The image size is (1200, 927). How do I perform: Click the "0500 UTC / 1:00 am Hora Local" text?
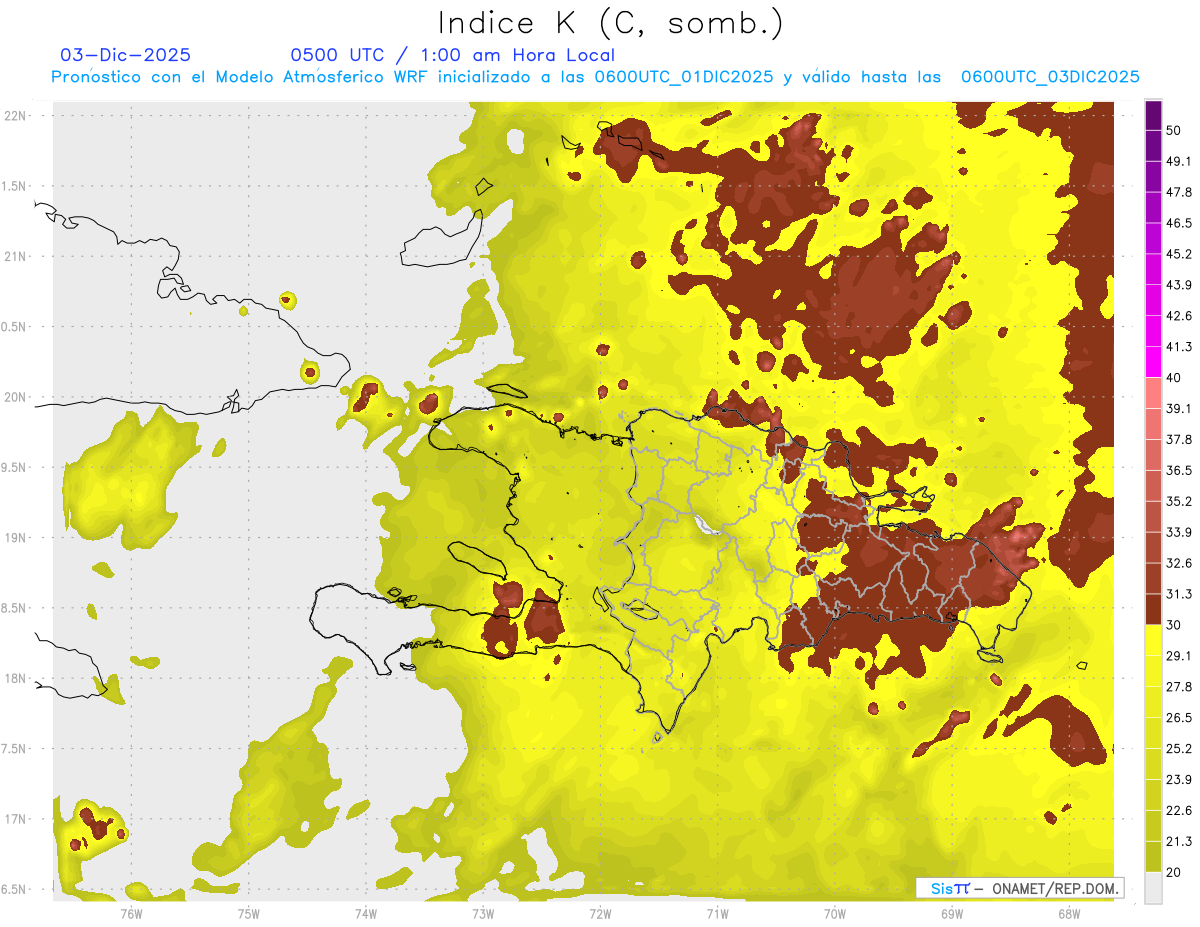[x=452, y=55]
